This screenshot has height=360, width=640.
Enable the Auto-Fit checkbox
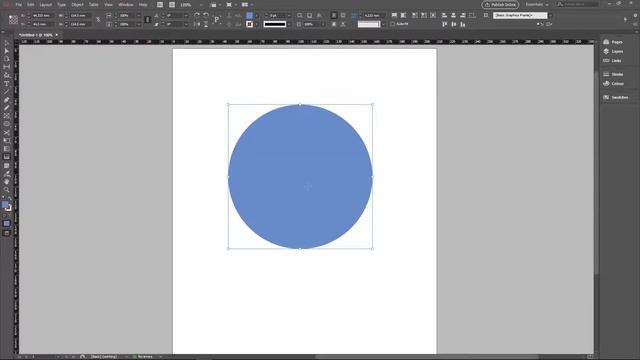(393, 24)
